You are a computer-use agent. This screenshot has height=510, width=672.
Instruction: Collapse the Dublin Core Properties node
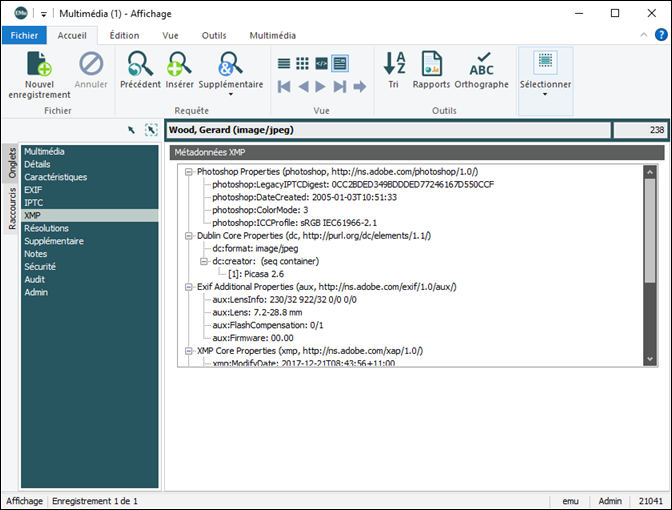coord(187,236)
